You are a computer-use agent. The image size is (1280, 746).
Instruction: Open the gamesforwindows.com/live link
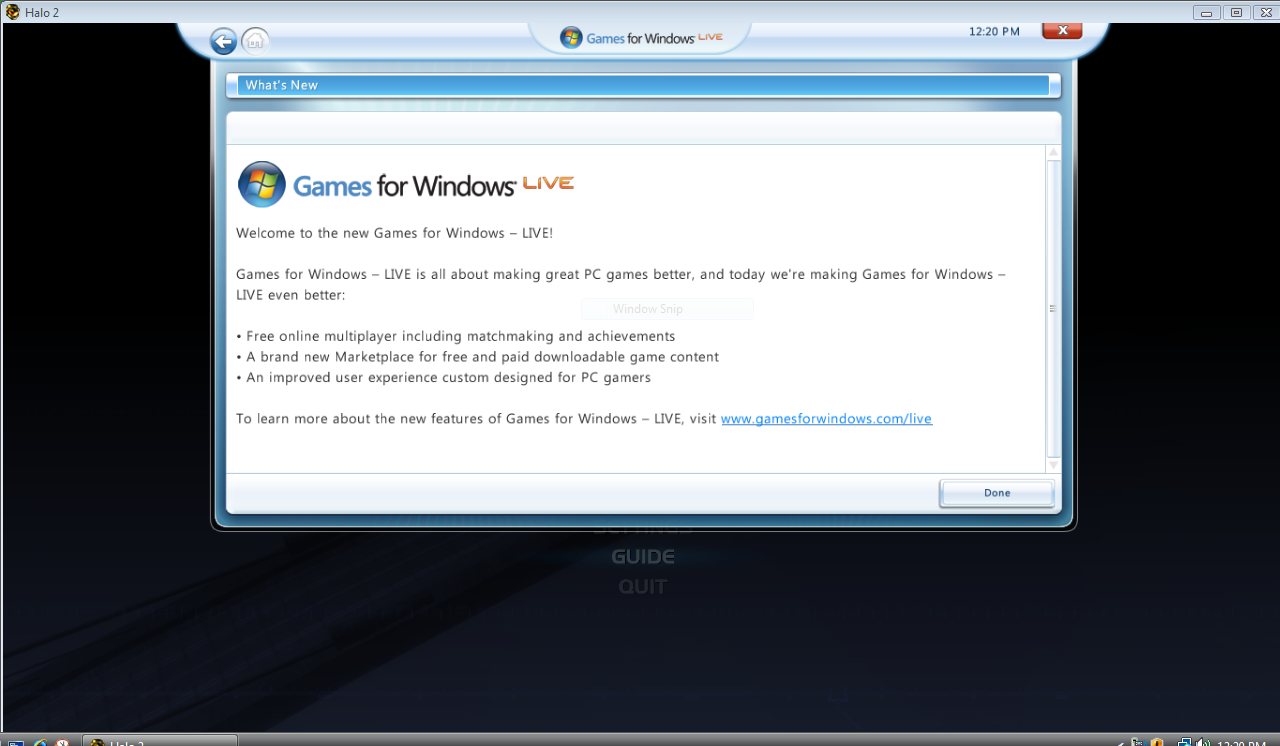[826, 418]
